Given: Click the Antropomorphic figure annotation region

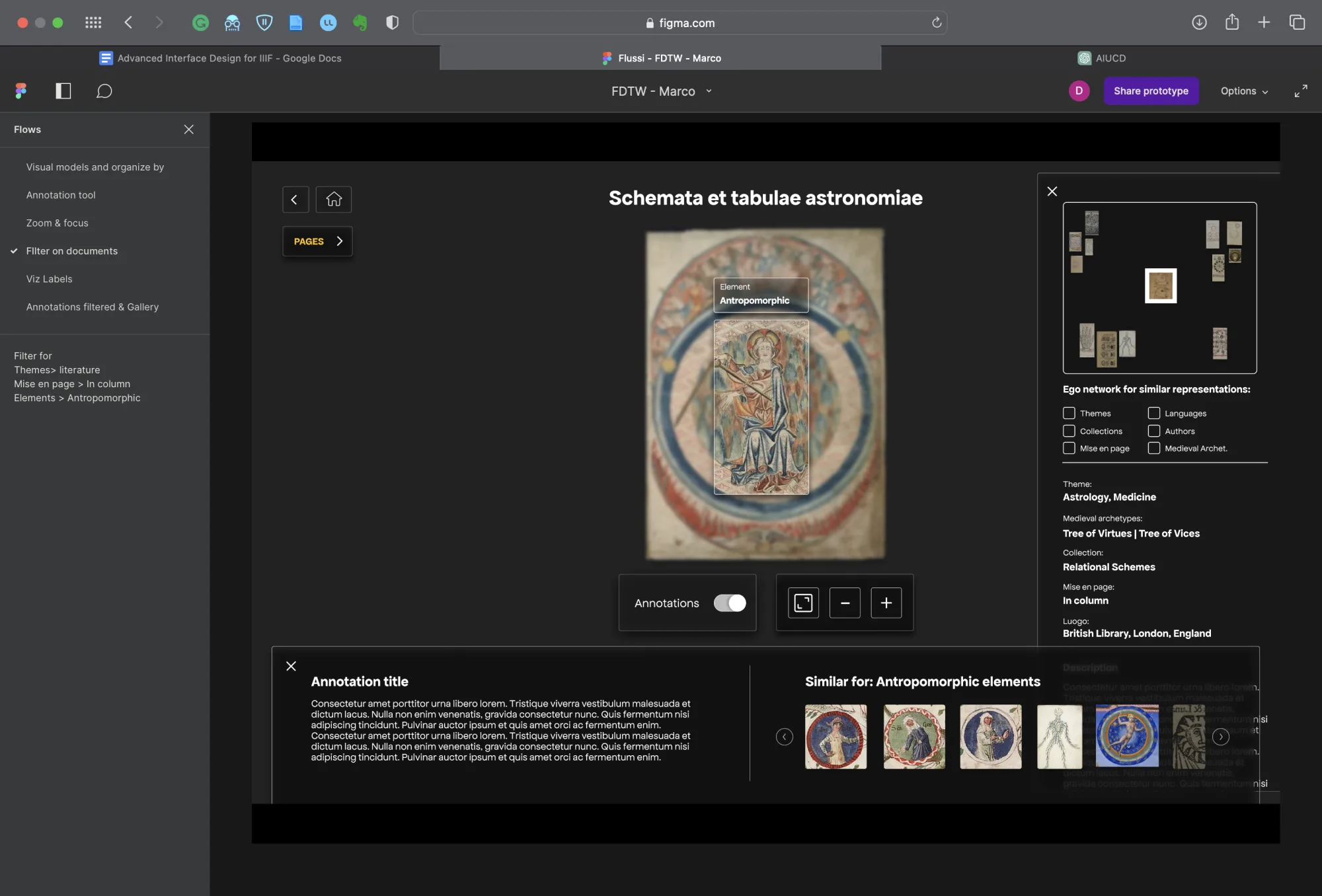Looking at the screenshot, I should click(761, 407).
